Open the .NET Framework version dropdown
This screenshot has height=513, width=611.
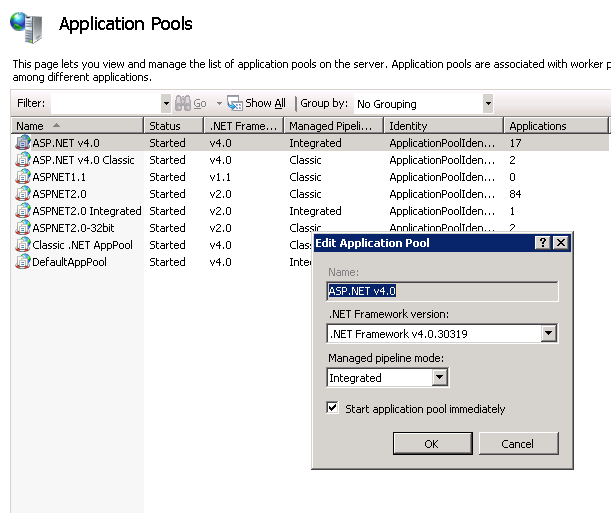click(x=548, y=333)
